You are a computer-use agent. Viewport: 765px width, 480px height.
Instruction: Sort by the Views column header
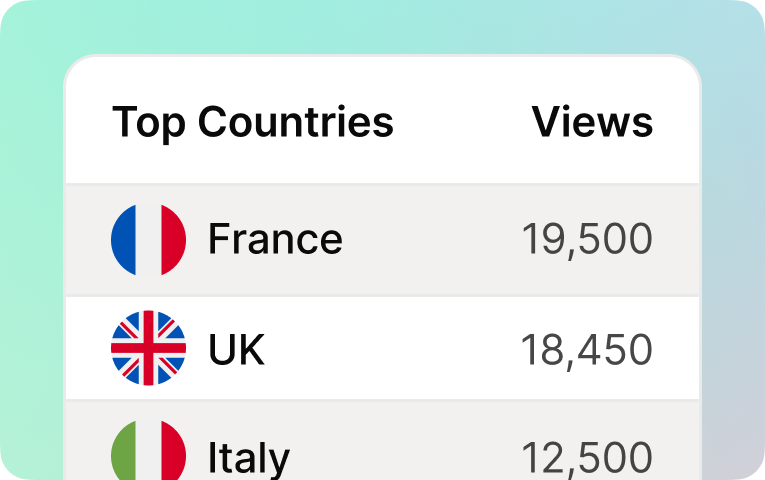point(592,122)
